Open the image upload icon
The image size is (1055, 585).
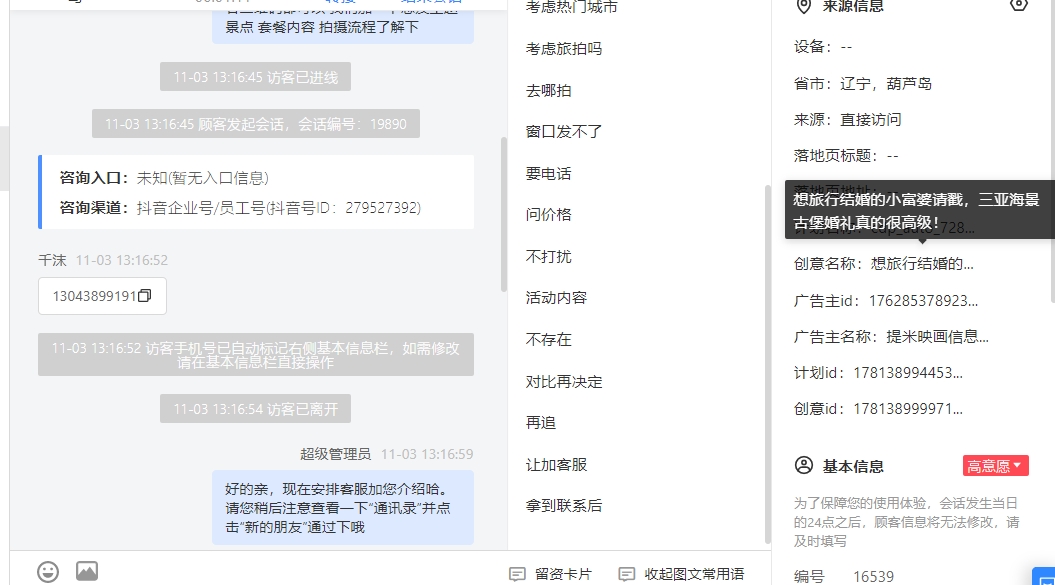point(87,571)
